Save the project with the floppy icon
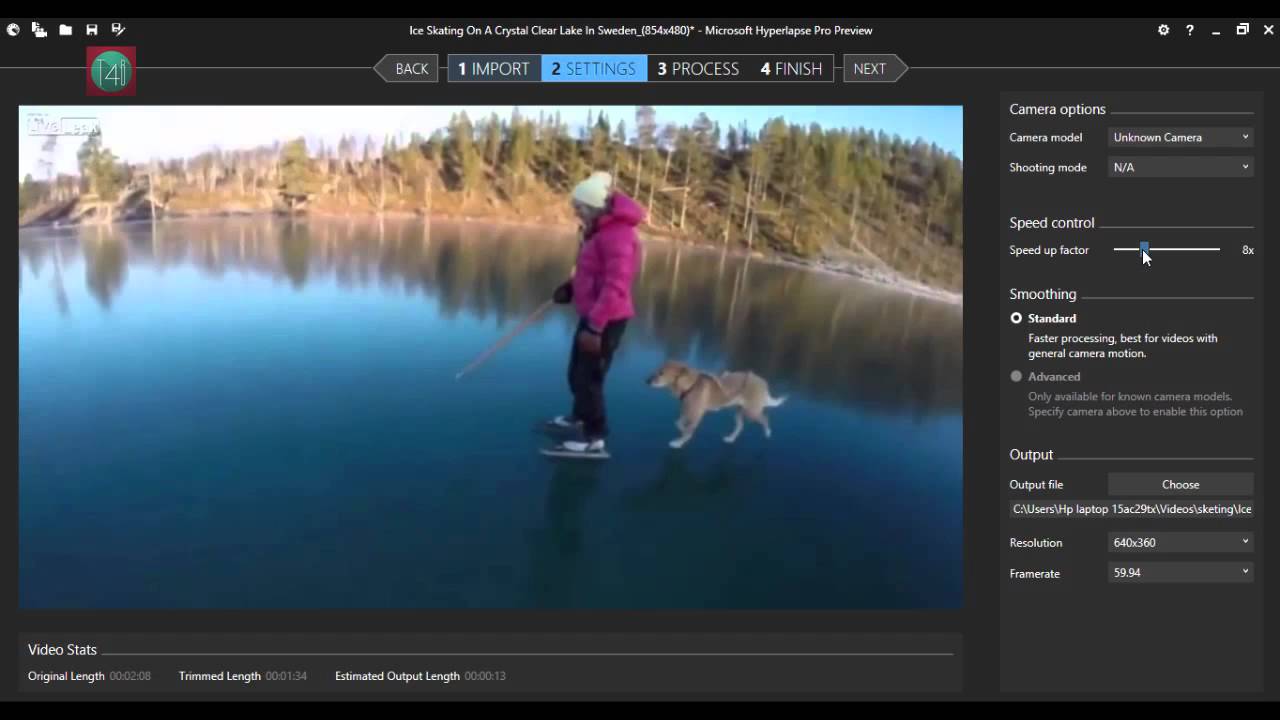Image resolution: width=1280 pixels, height=720 pixels. point(92,30)
